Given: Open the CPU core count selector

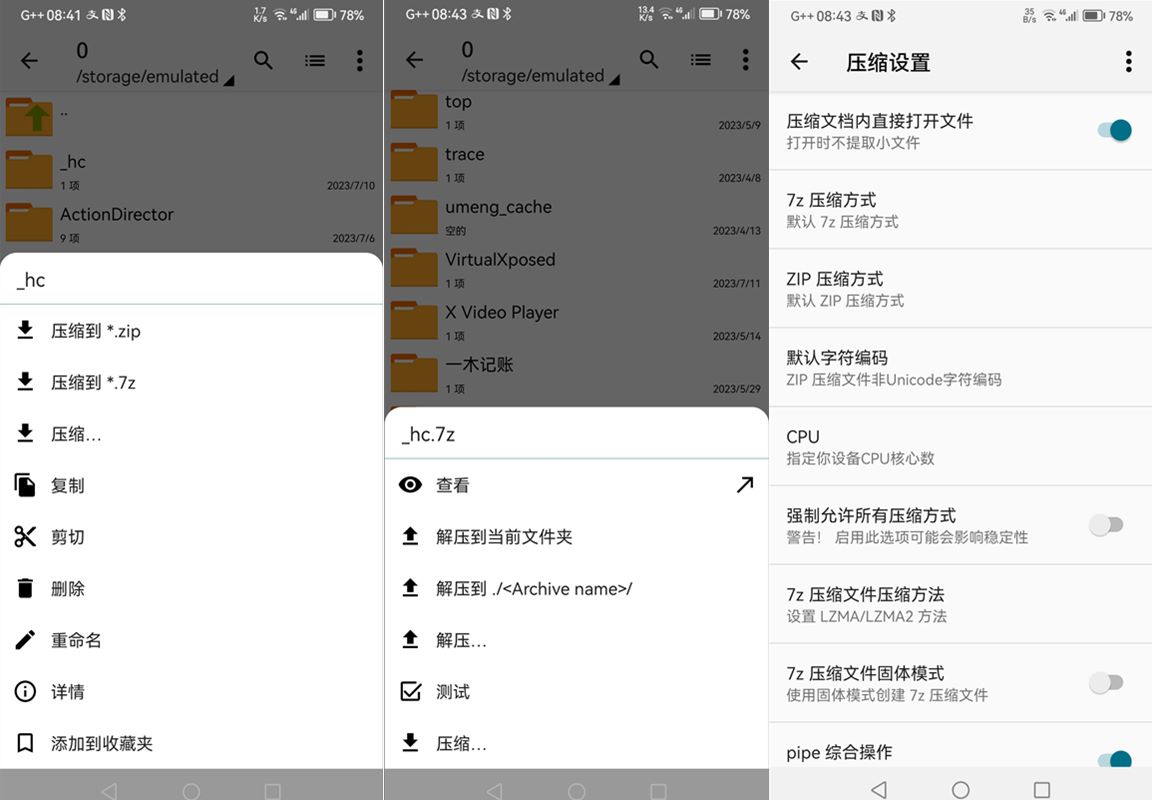Looking at the screenshot, I should pyautogui.click(x=960, y=447).
